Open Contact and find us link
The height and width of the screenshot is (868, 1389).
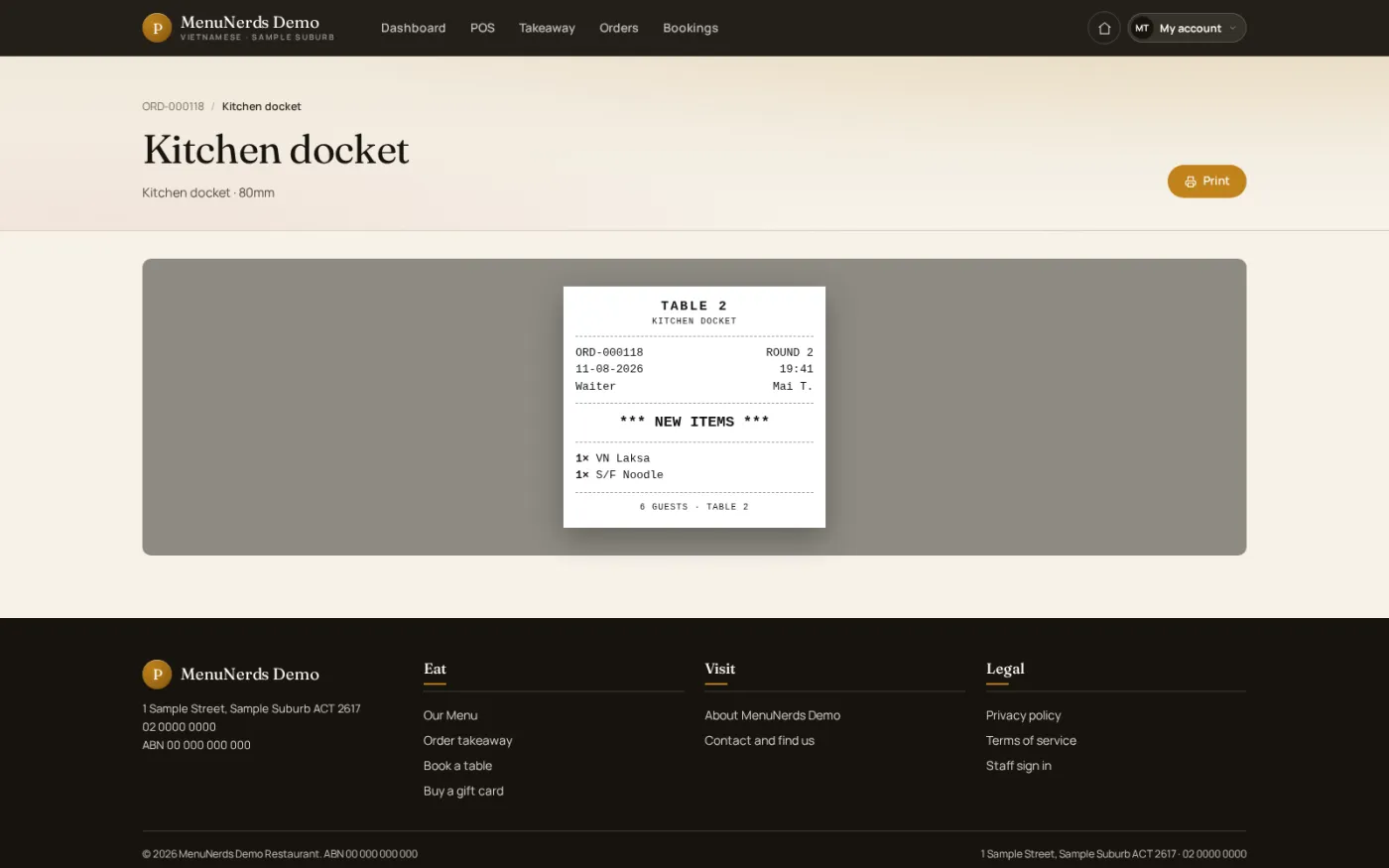(759, 741)
